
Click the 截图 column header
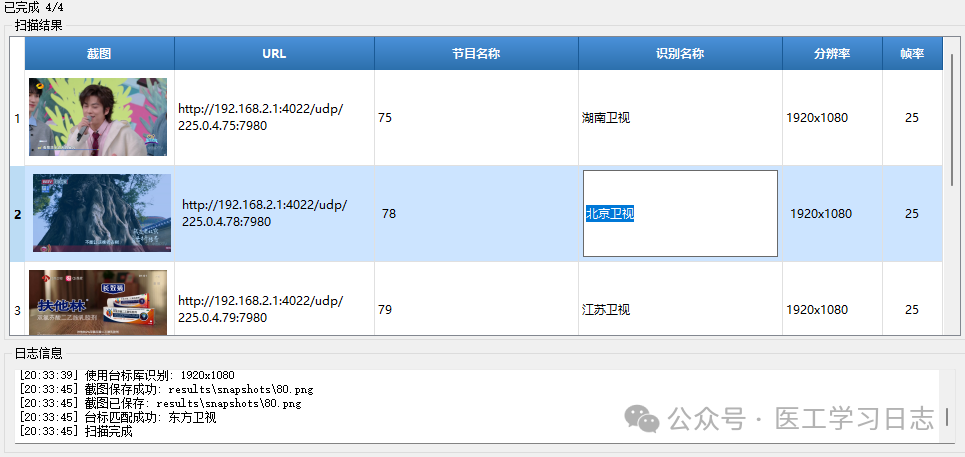tap(99, 54)
